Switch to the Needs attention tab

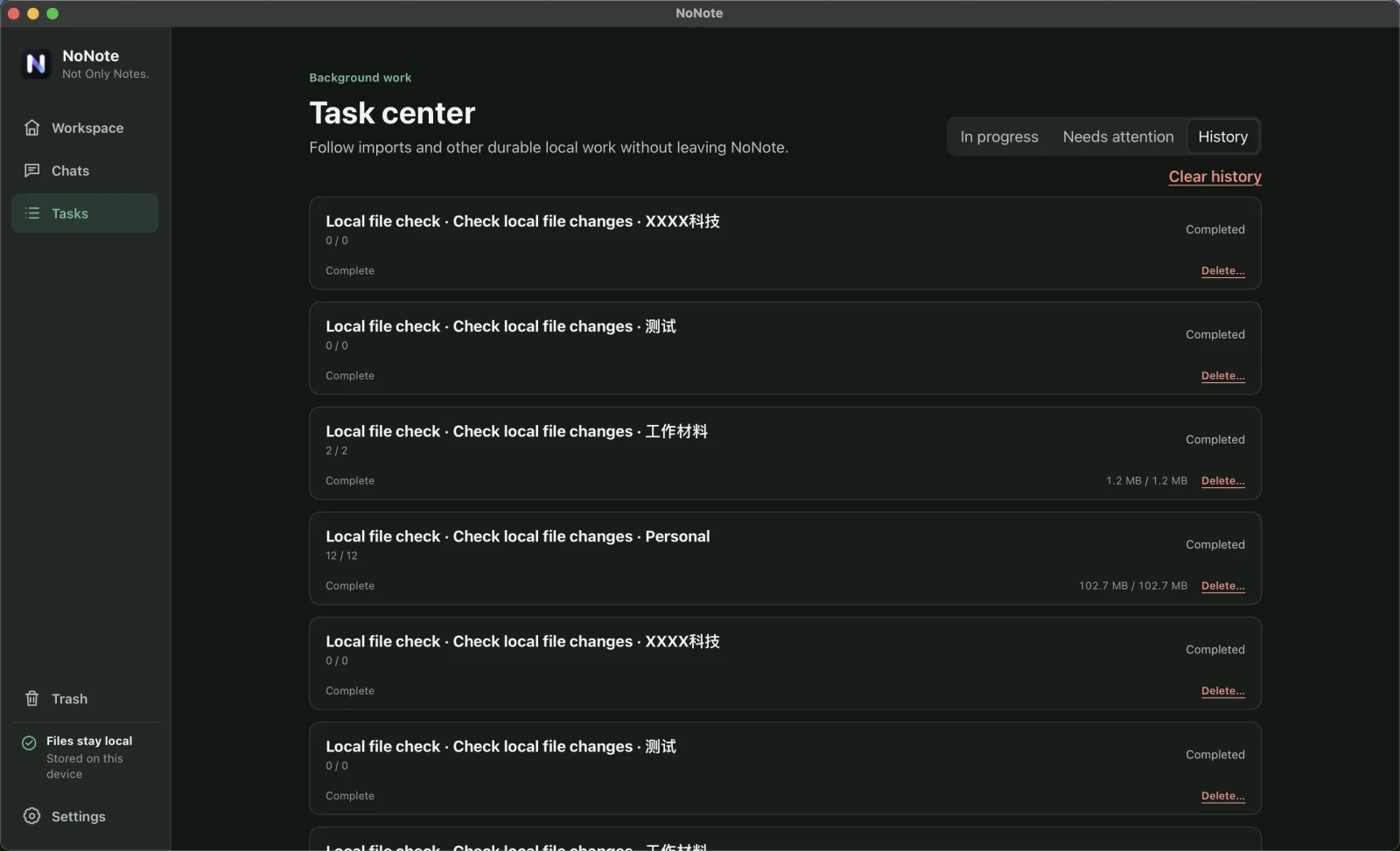click(x=1118, y=136)
